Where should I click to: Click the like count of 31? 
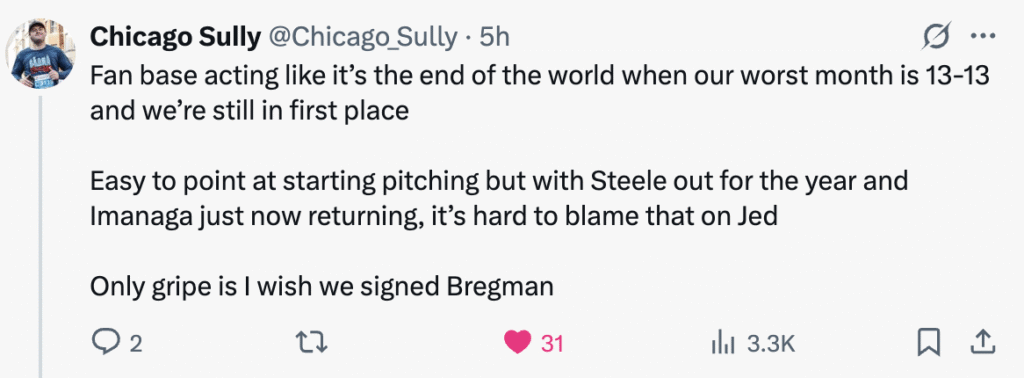coord(552,343)
